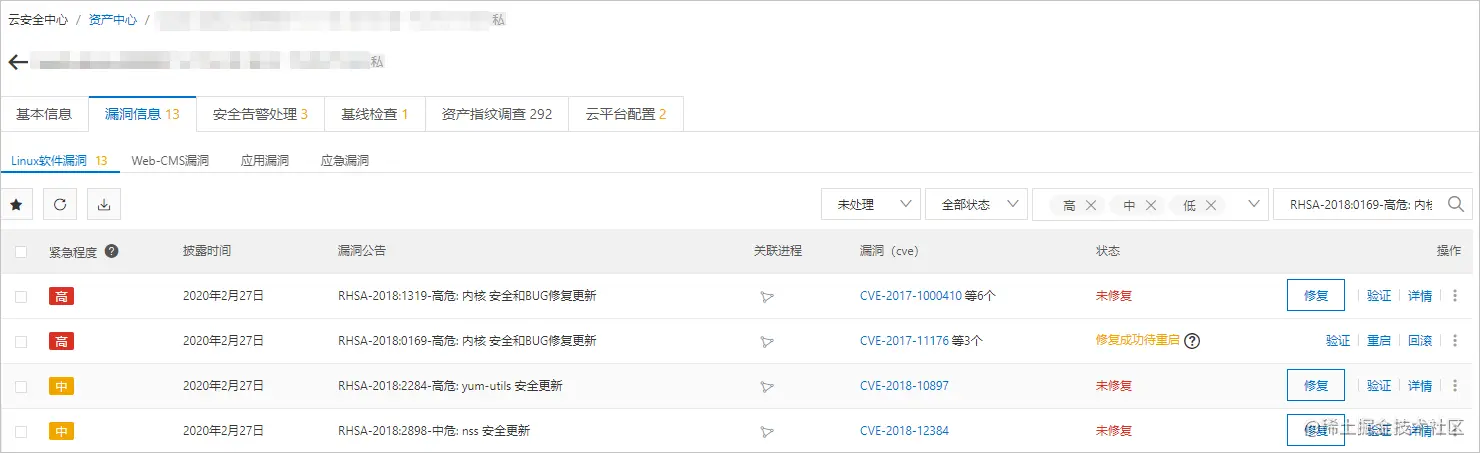The width and height of the screenshot is (1480, 453).
Task: Click the star favorites icon in toolbar
Action: click(x=16, y=205)
